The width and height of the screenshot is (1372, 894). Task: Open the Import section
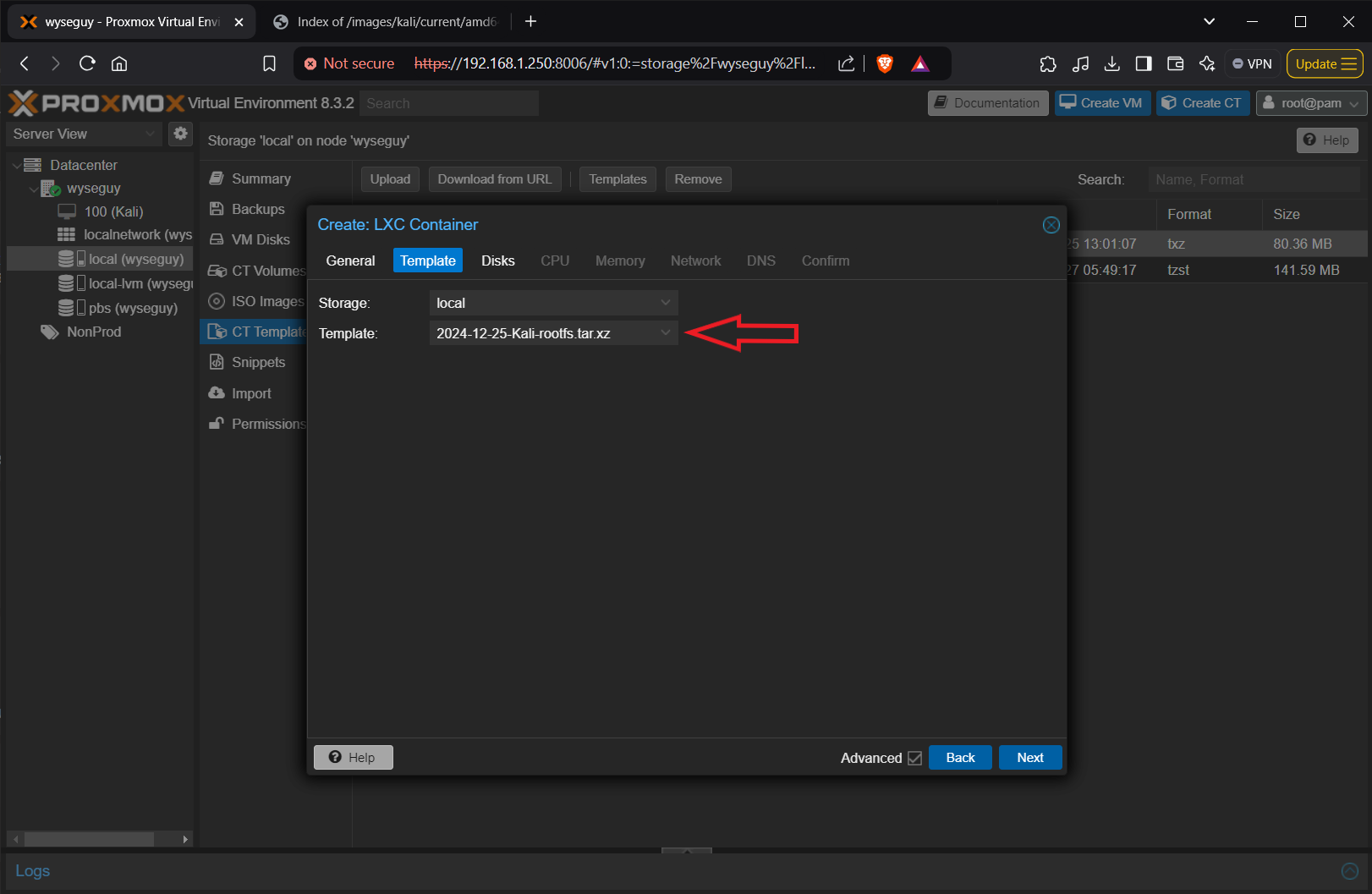pos(251,393)
